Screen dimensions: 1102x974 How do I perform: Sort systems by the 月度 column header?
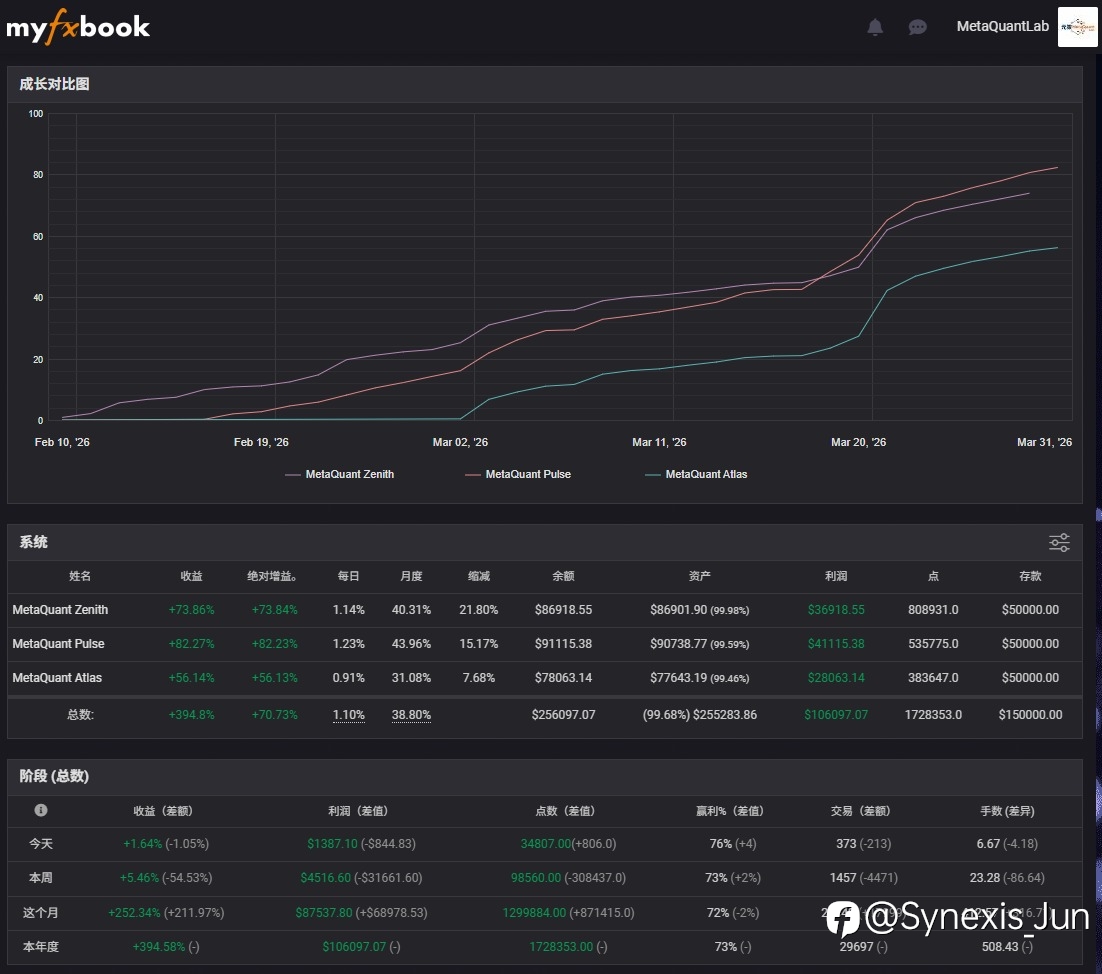(x=411, y=576)
